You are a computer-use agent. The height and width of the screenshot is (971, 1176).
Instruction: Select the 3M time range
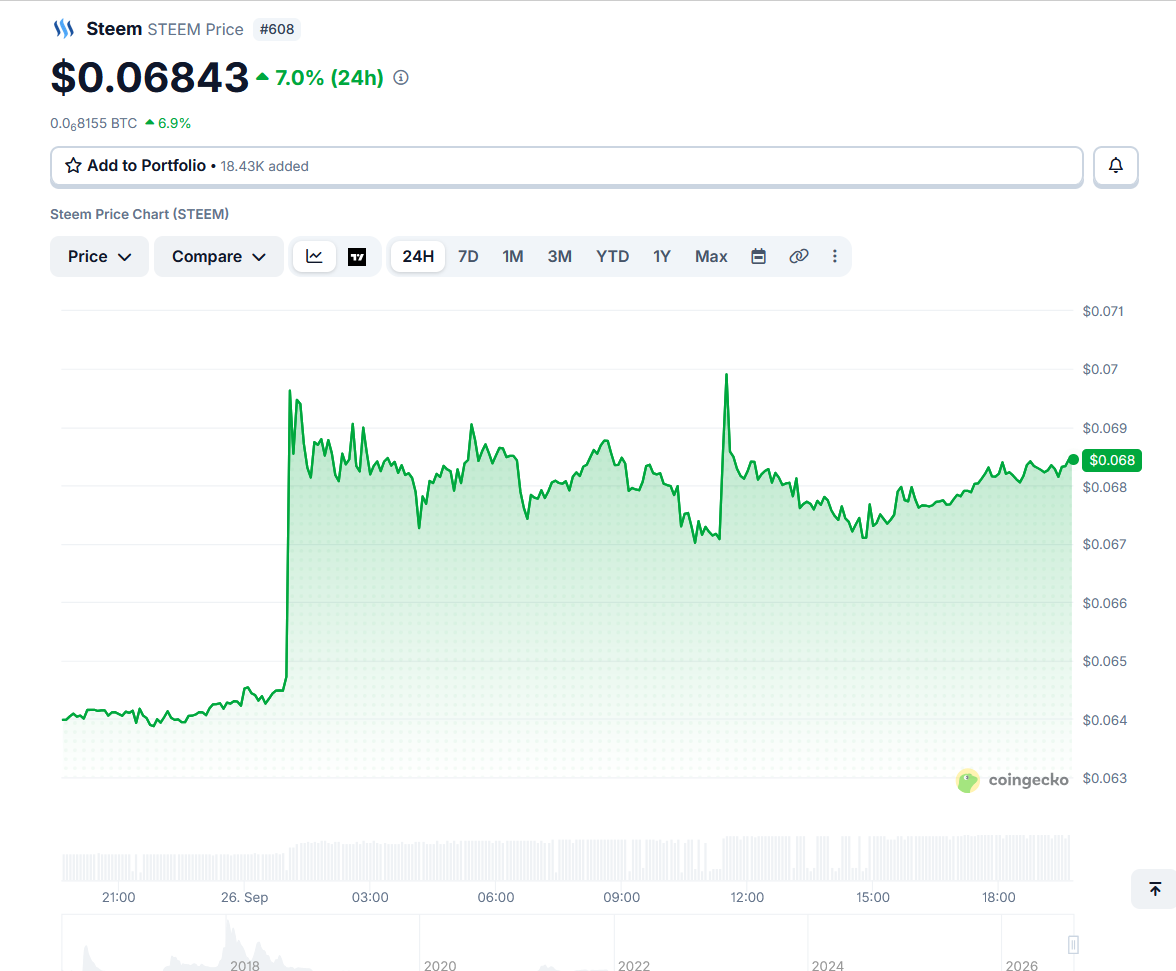pyautogui.click(x=560, y=256)
